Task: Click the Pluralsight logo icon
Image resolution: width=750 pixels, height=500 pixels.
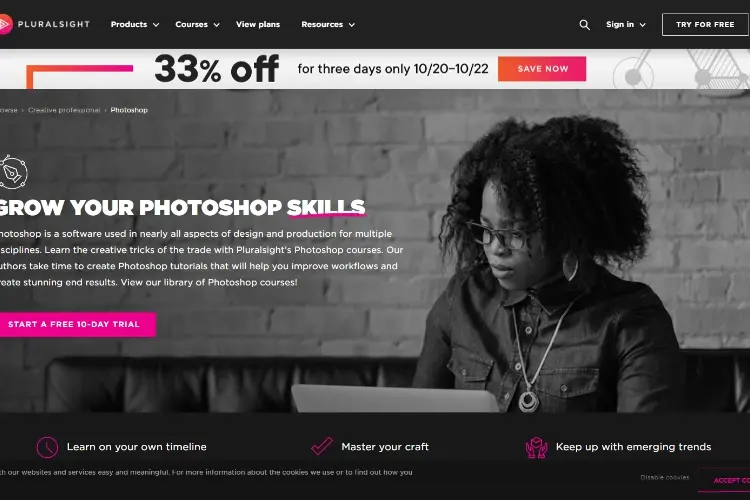Action: 5,24
